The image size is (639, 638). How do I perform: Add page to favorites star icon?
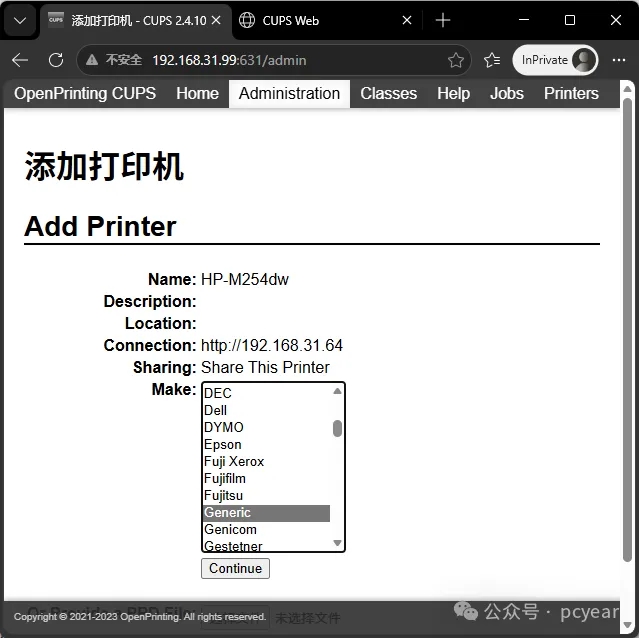click(456, 60)
